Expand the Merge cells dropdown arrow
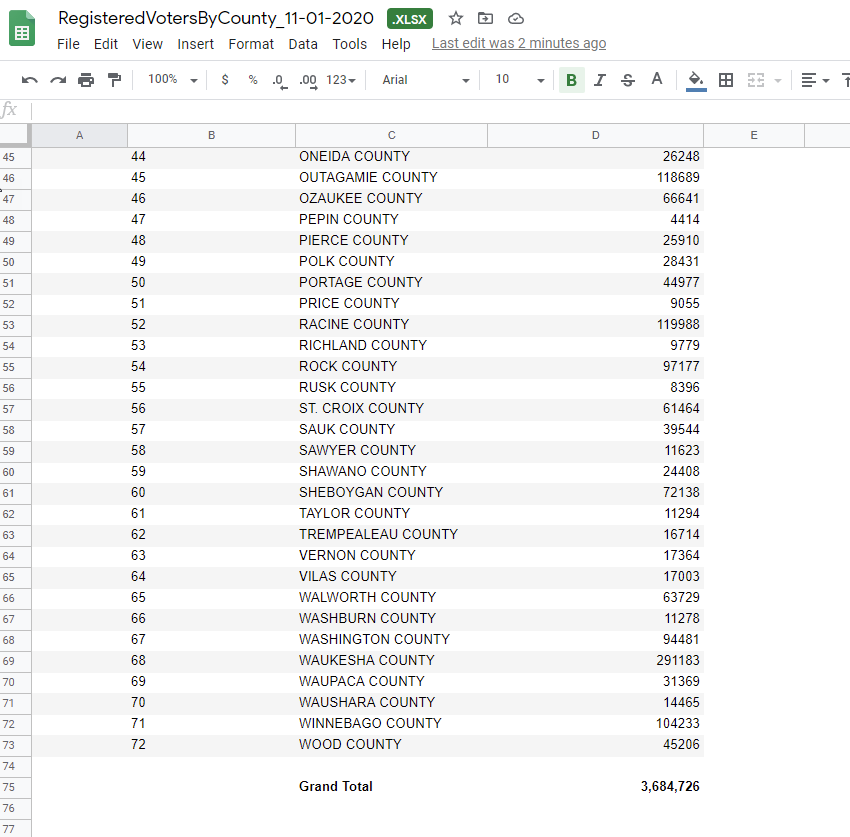Image resolution: width=850 pixels, height=837 pixels. [x=778, y=81]
